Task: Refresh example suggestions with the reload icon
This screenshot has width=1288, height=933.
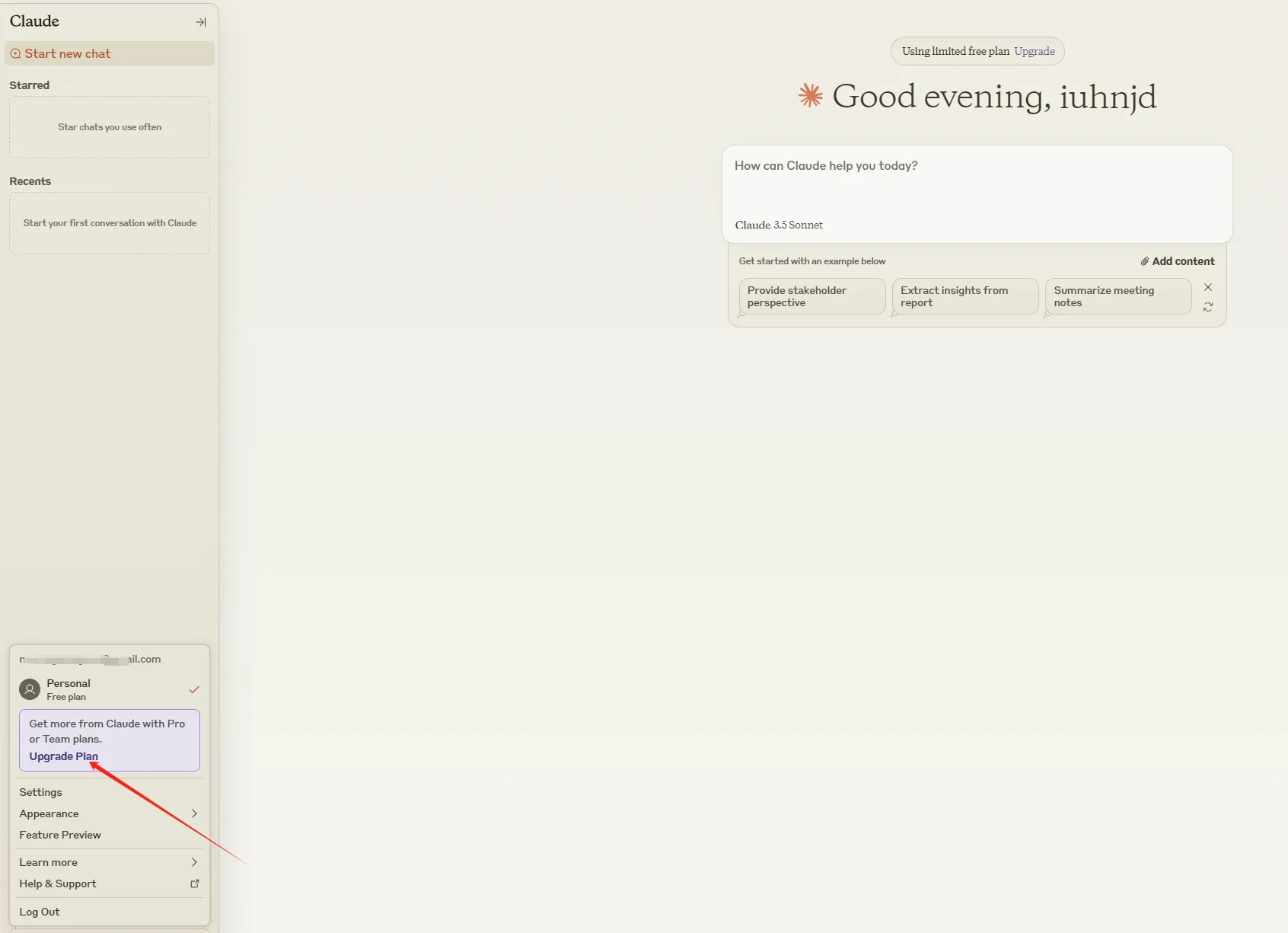Action: (x=1208, y=307)
